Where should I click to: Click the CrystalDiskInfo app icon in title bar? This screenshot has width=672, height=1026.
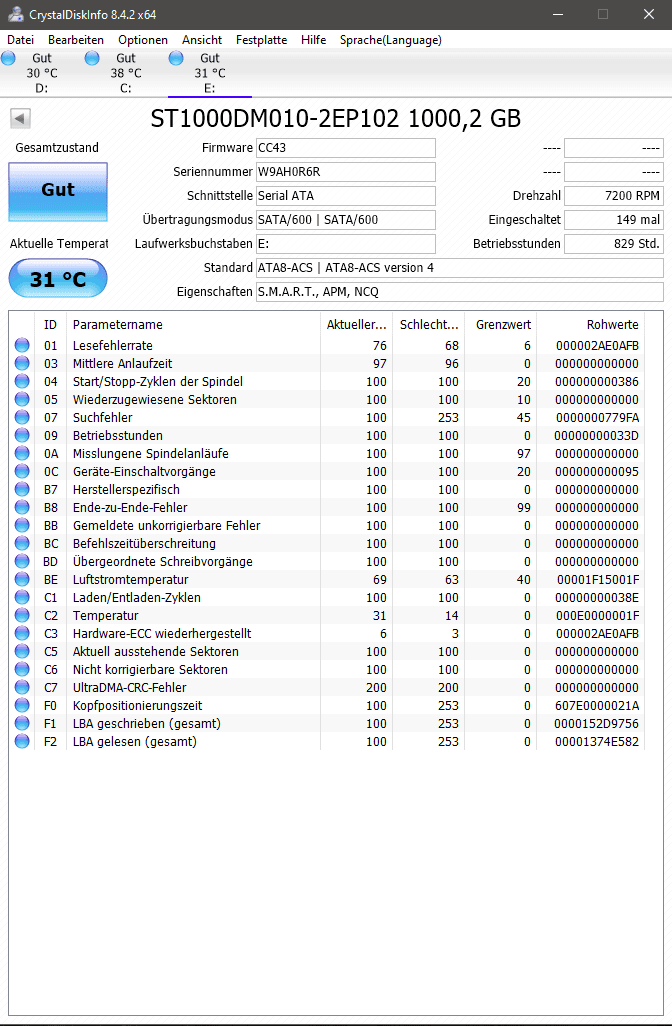pos(16,14)
